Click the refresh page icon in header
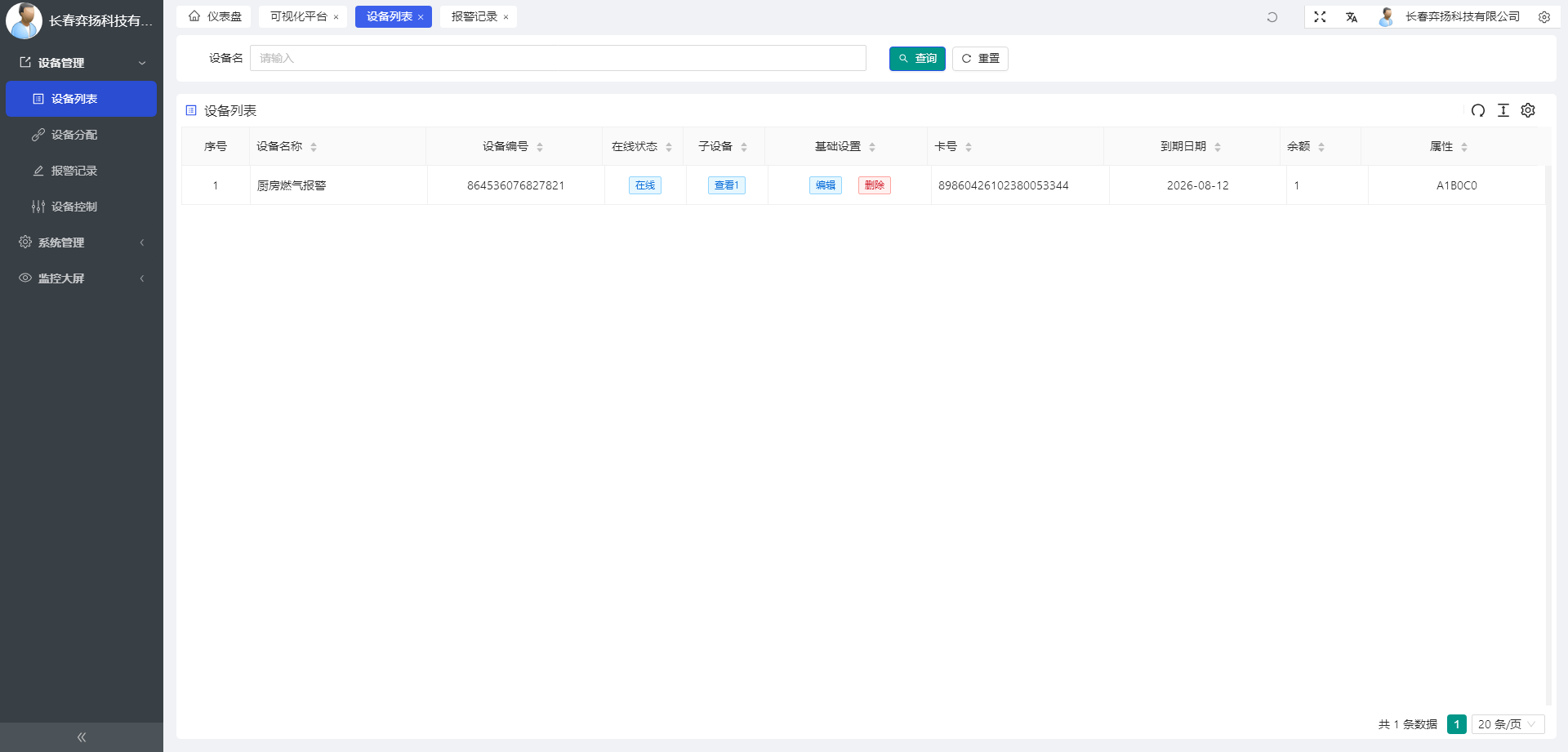1568x752 pixels. pos(1272,17)
